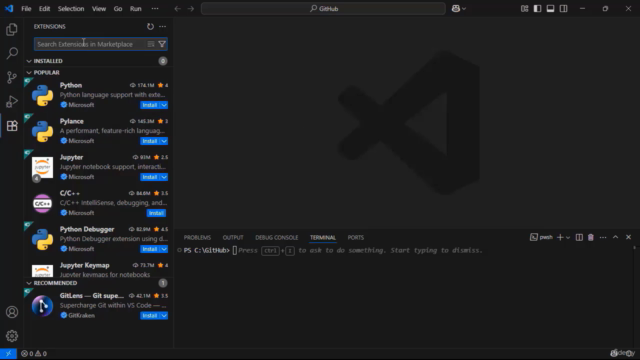640x360 pixels.
Task: Open the Run menu
Action: pyautogui.click(x=136, y=9)
